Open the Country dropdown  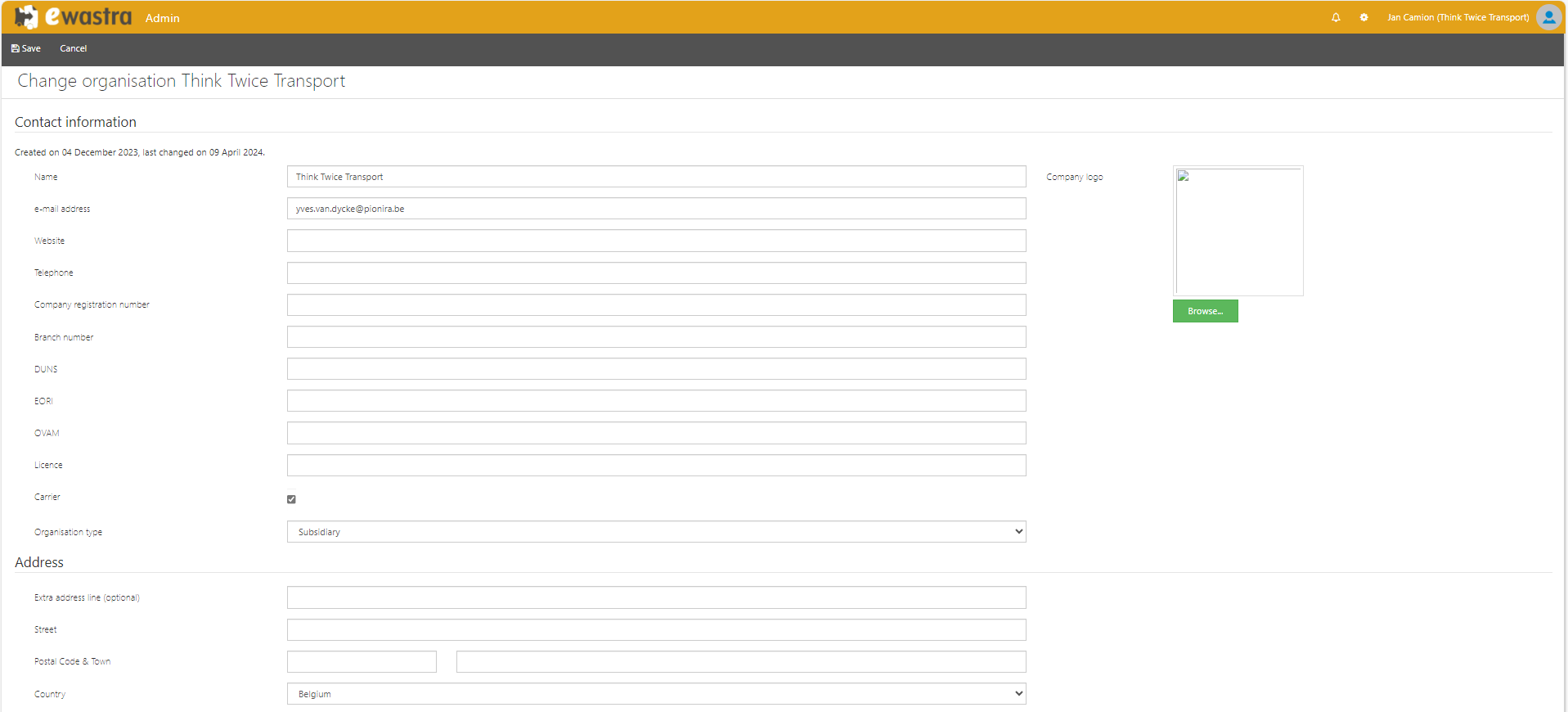pos(656,694)
